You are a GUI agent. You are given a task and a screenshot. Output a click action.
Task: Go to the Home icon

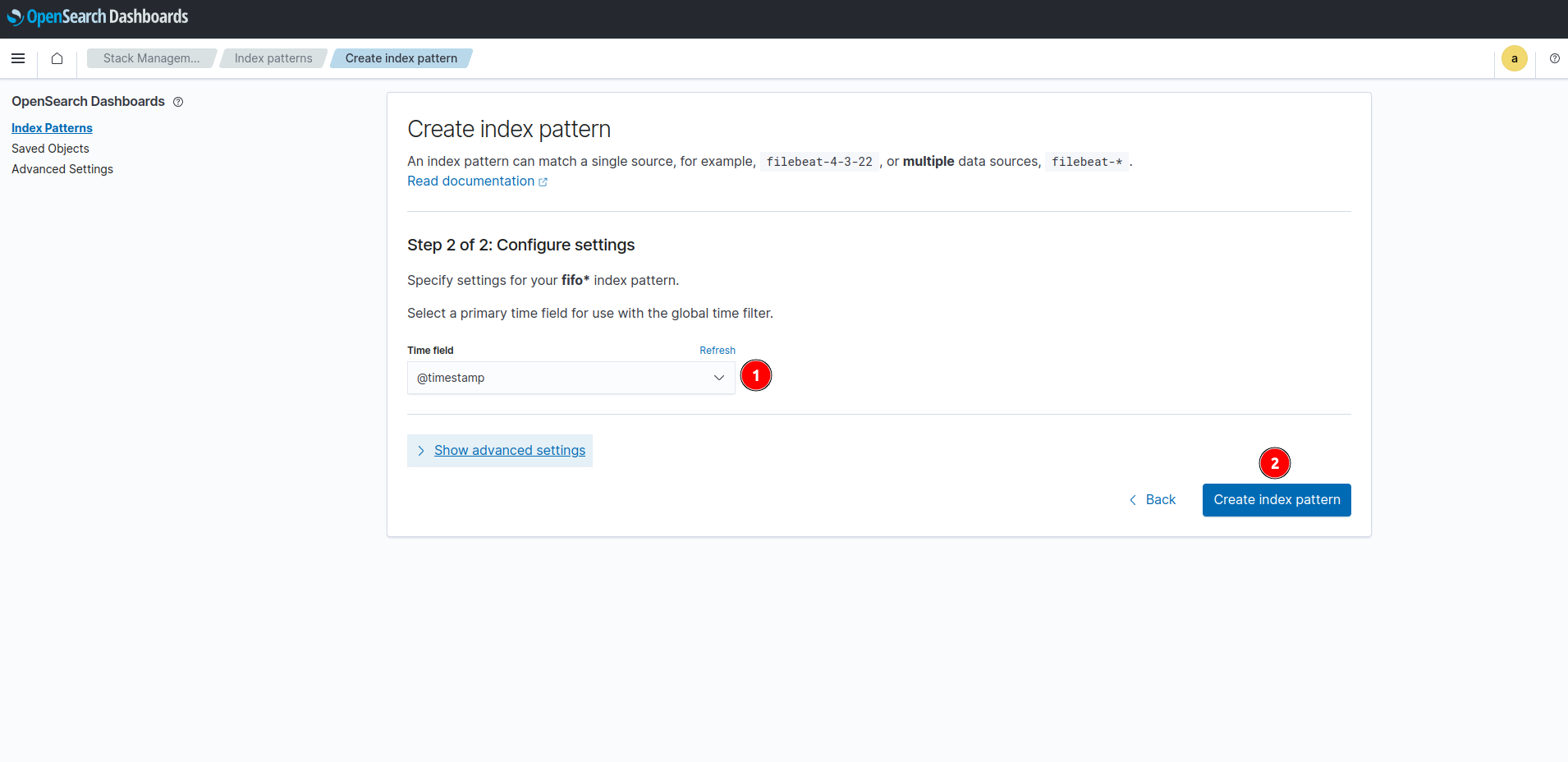coord(57,58)
